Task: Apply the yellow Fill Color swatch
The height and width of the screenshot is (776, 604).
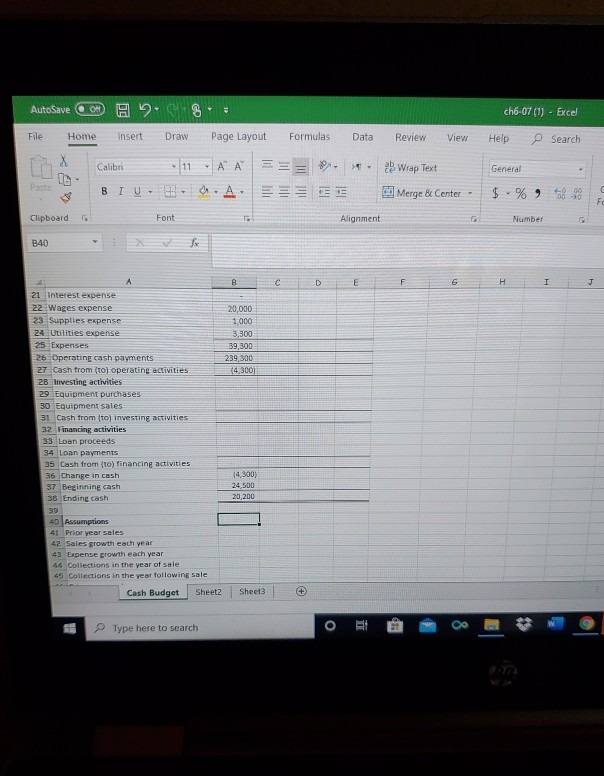Action: click(x=203, y=191)
